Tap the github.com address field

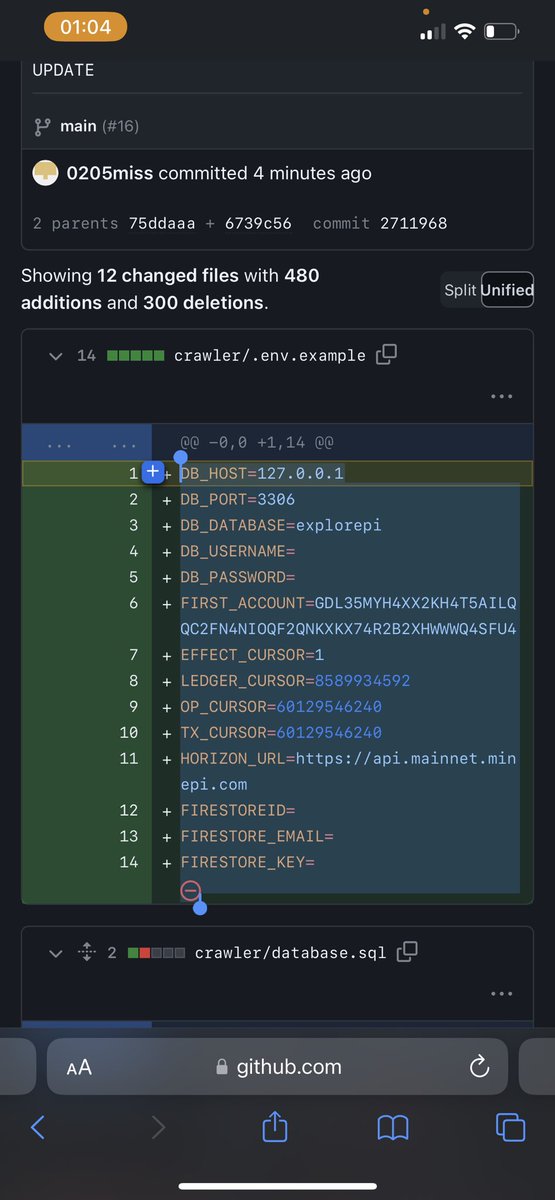click(x=277, y=1067)
